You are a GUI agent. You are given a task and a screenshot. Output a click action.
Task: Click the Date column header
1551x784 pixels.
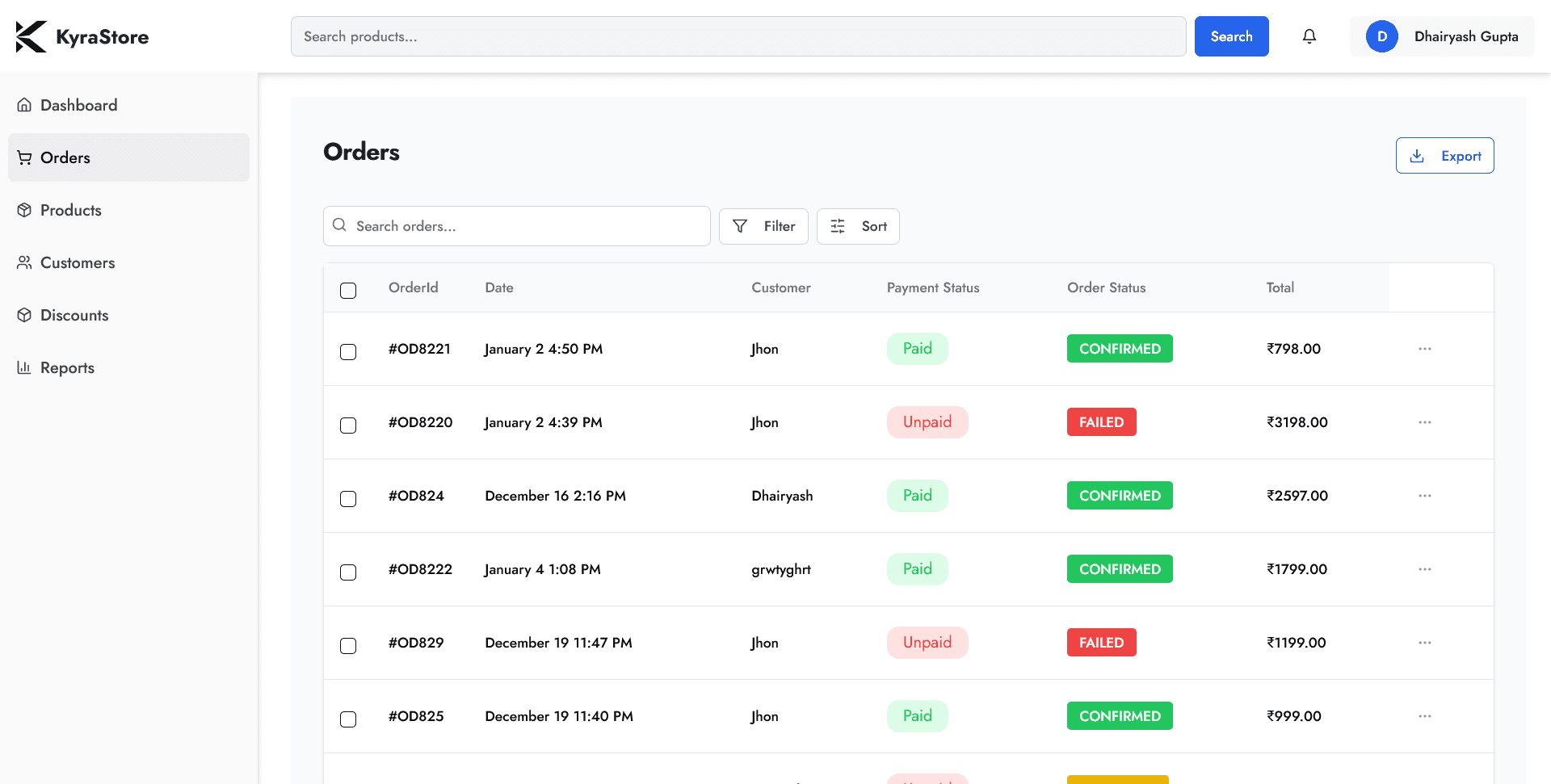[499, 287]
